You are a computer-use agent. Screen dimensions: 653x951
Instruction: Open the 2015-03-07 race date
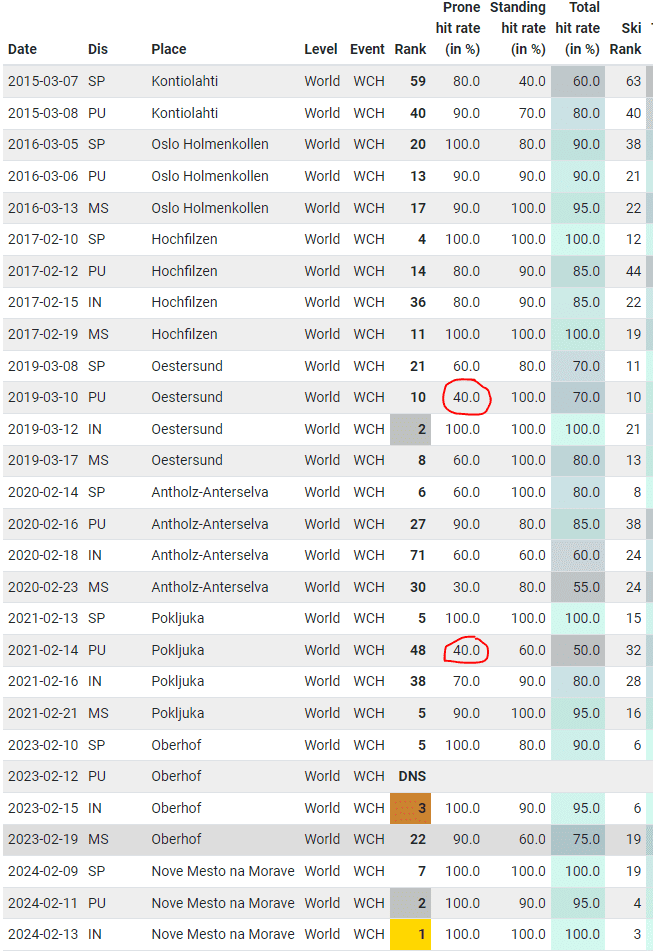[39, 81]
